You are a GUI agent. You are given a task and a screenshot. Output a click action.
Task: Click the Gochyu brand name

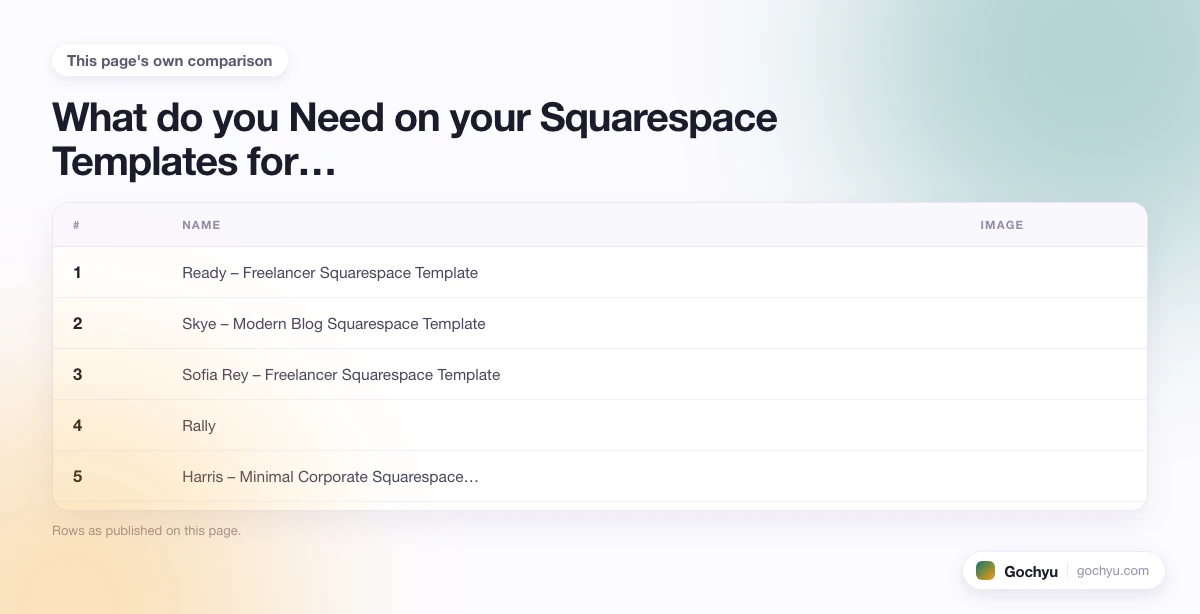coord(1031,572)
